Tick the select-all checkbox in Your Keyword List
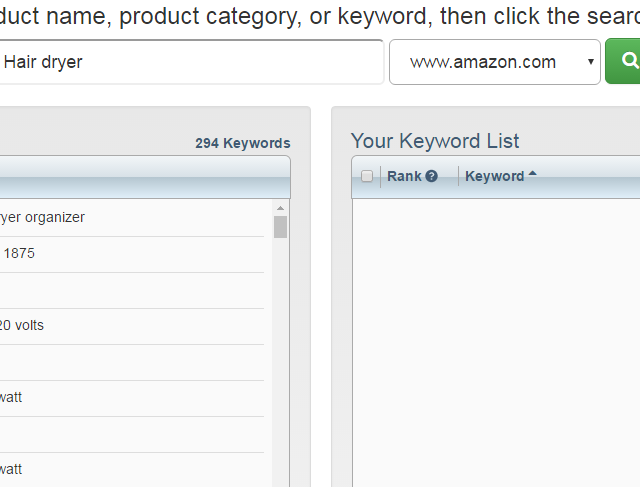Image resolution: width=640 pixels, height=487 pixels. coord(367,176)
